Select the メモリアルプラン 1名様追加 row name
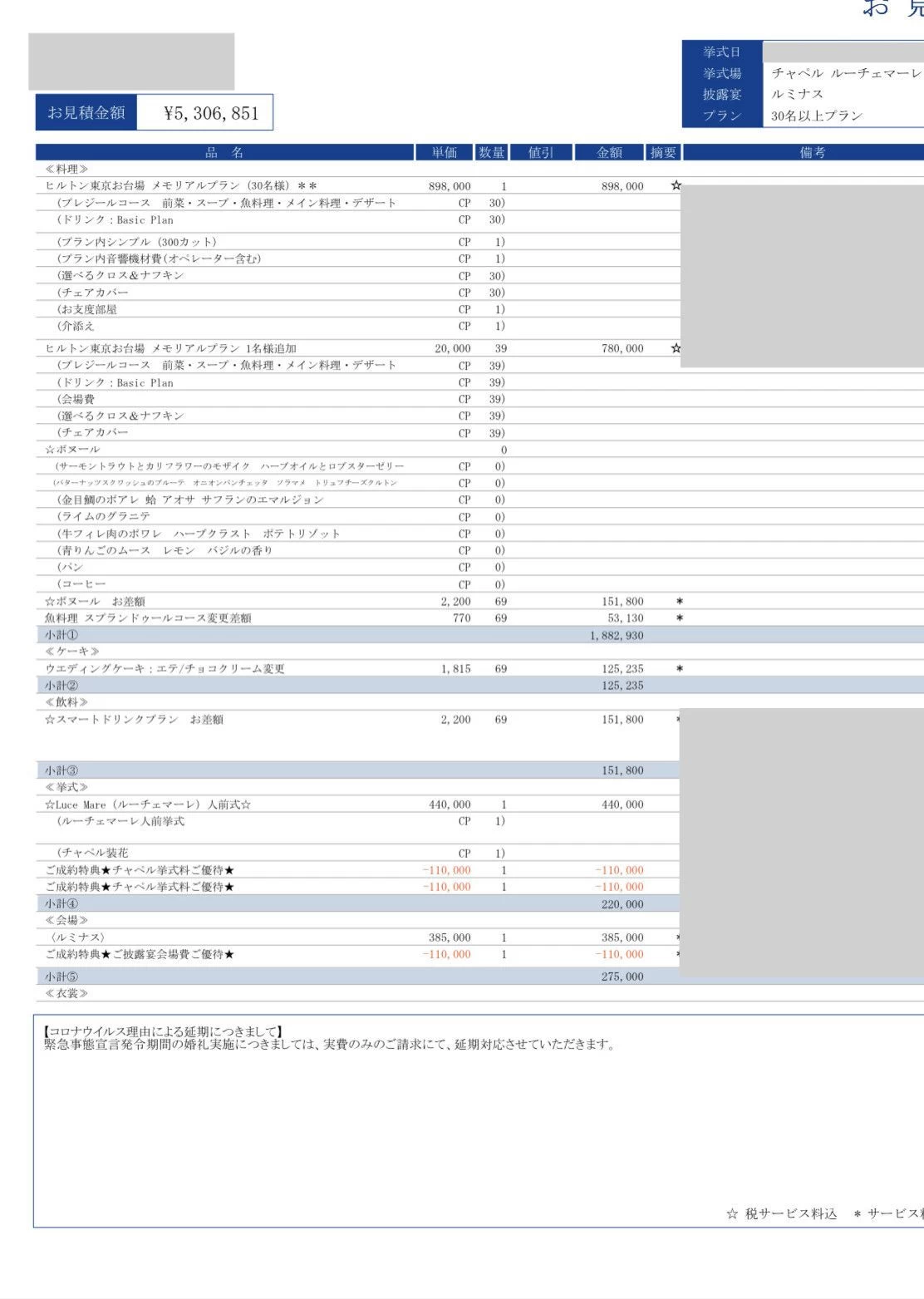This screenshot has width=924, height=1299. pos(170,348)
